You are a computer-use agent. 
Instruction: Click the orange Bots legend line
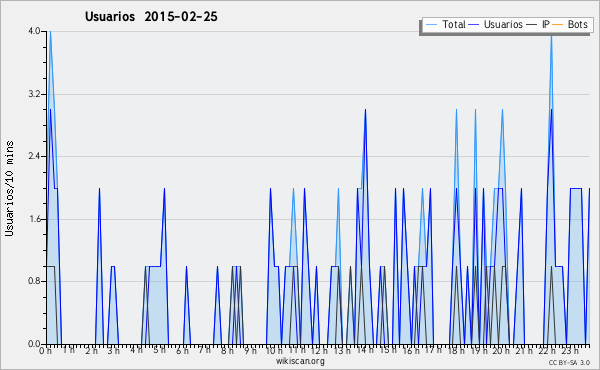tap(558, 25)
